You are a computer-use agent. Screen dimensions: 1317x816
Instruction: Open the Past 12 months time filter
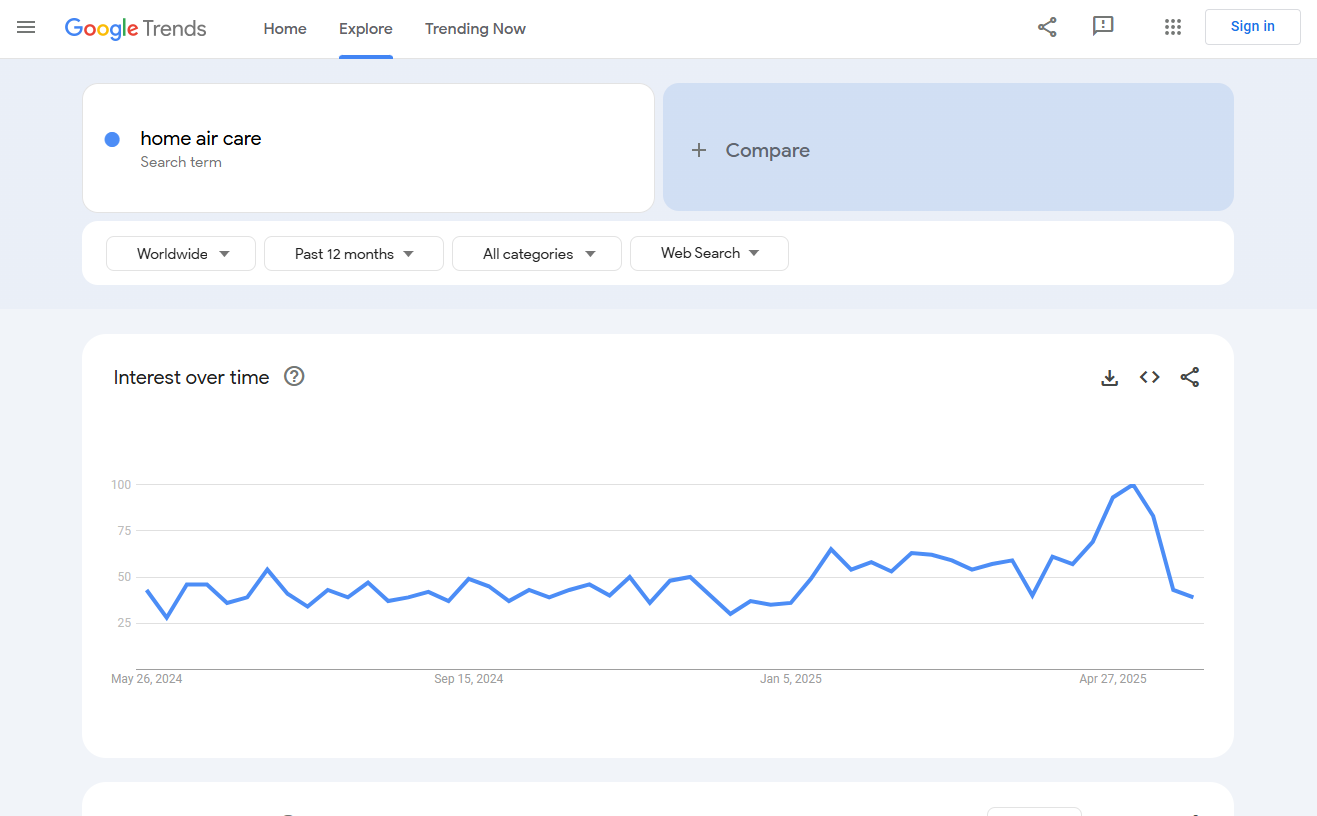(x=353, y=254)
